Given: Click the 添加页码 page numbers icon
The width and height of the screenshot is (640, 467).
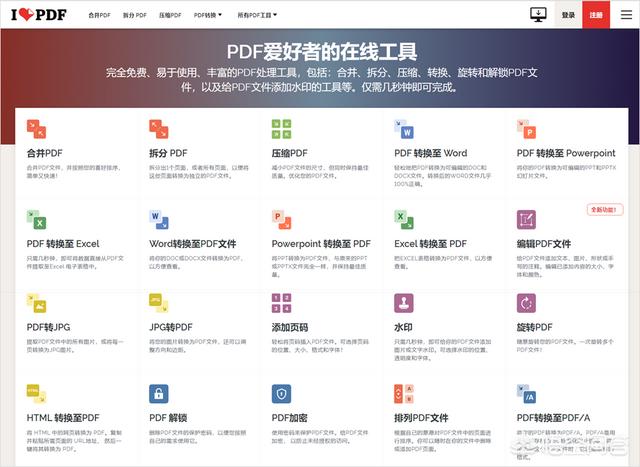Looking at the screenshot, I should [x=281, y=303].
